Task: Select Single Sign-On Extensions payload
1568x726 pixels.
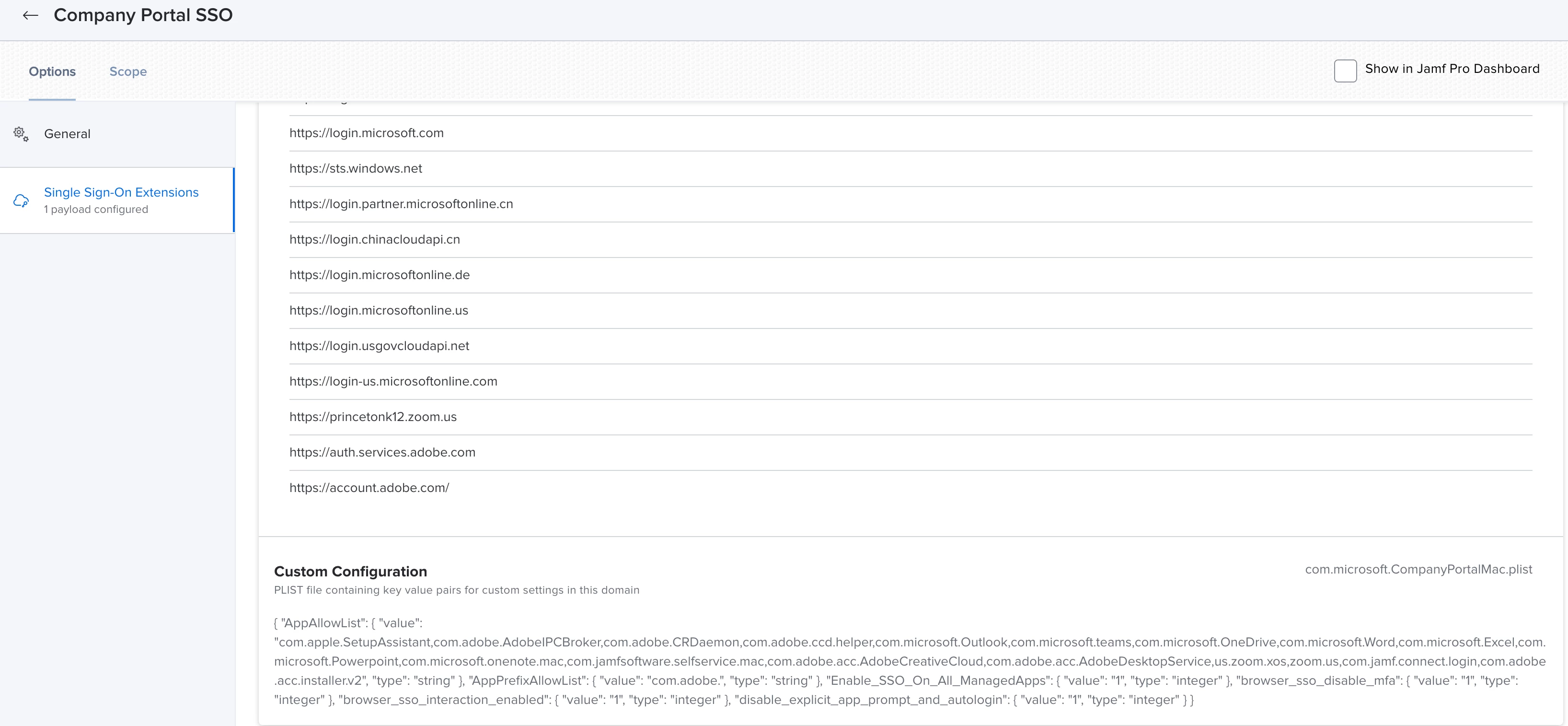Action: 117,200
